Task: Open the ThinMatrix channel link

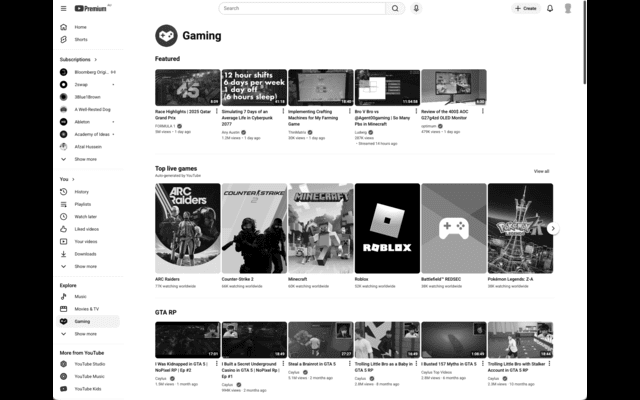Action: [297, 132]
